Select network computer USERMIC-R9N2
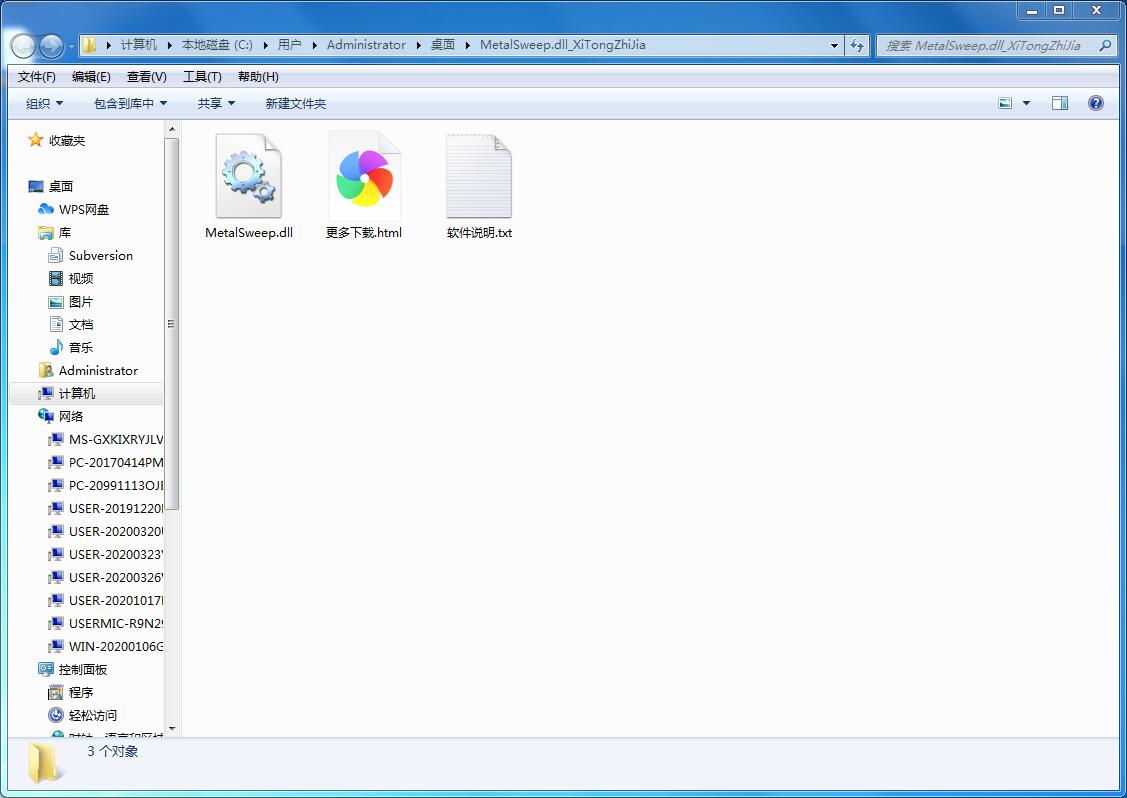Viewport: 1127px width, 798px height. [x=116, y=623]
